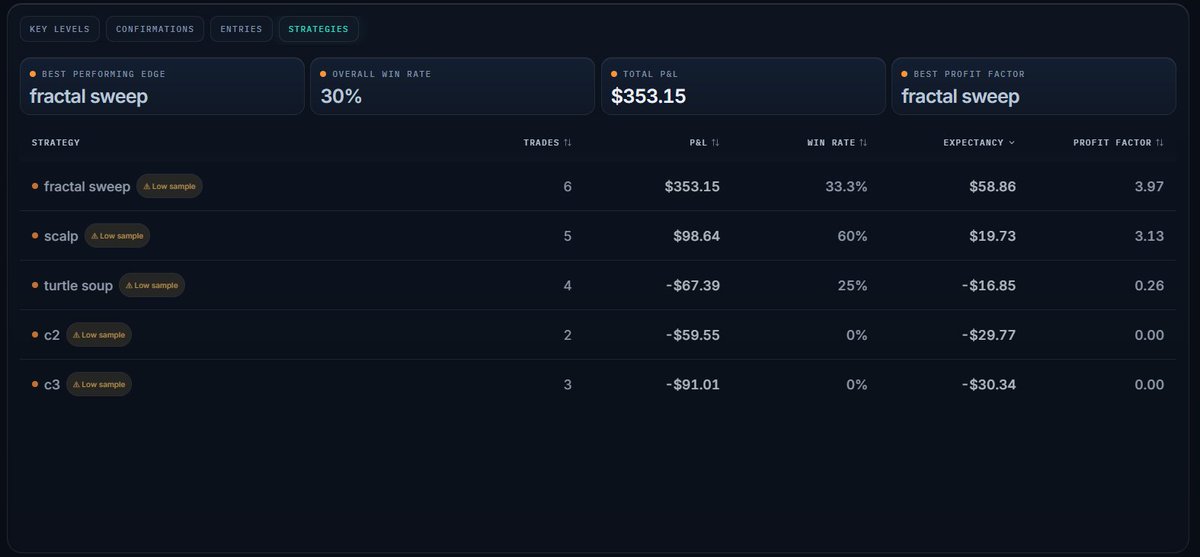This screenshot has height=557, width=1200.
Task: Sort by Profit Factor column
Action: pyautogui.click(x=1118, y=143)
